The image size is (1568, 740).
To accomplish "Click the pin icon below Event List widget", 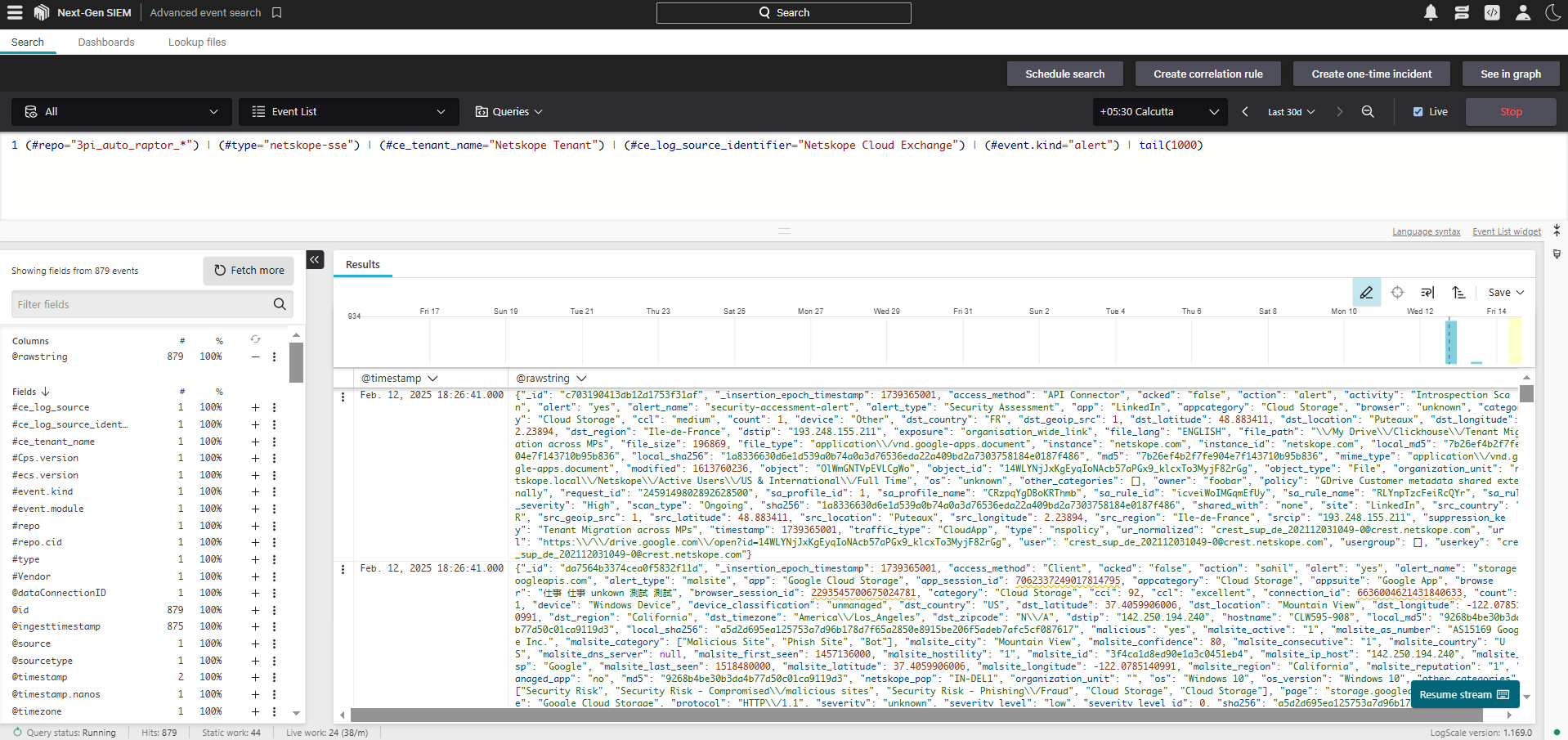I will tap(1557, 254).
